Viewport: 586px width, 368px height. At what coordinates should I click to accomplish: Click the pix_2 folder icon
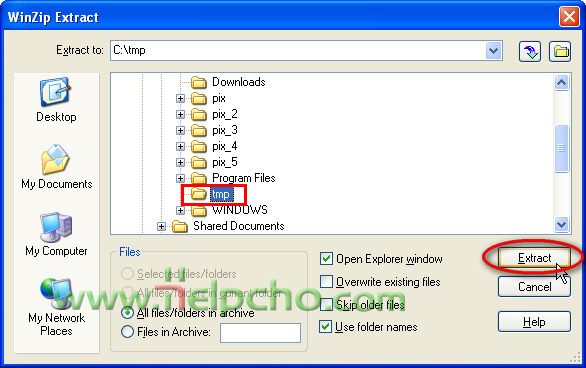tap(199, 114)
